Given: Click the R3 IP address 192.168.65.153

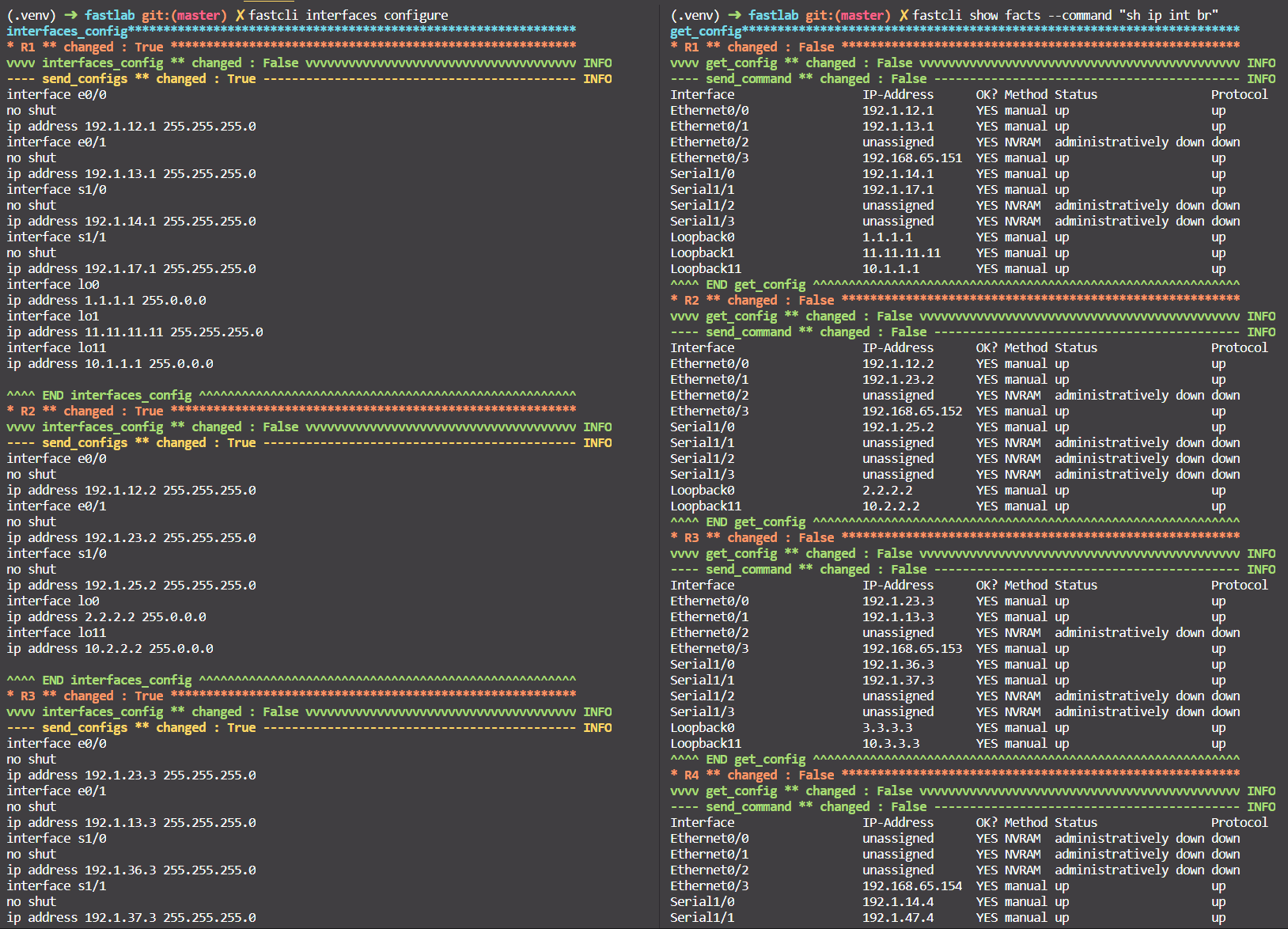Looking at the screenshot, I should [x=912, y=648].
